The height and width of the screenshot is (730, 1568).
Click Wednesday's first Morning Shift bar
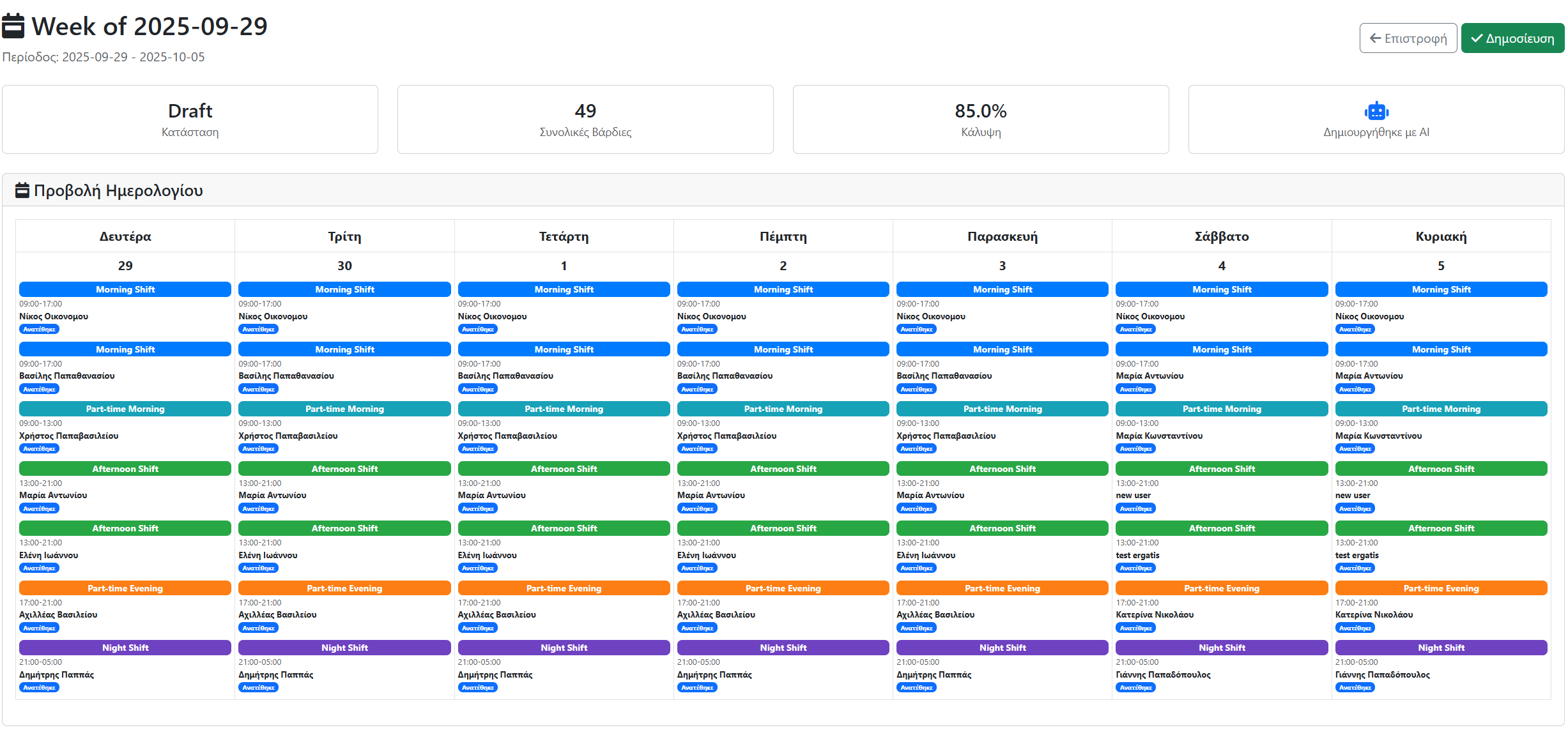(x=564, y=289)
